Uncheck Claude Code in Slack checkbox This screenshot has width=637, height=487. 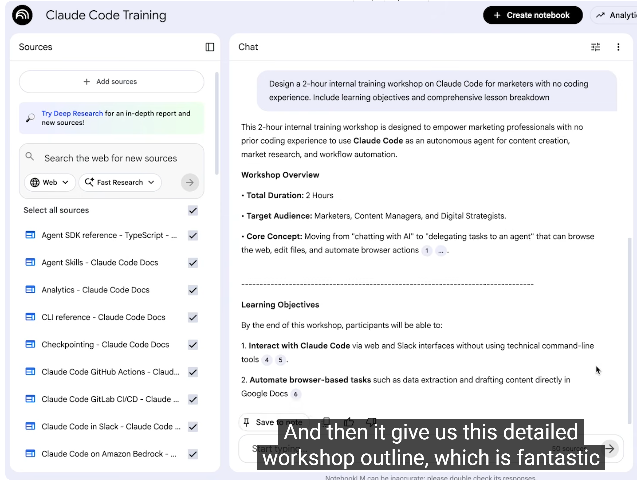(x=193, y=426)
